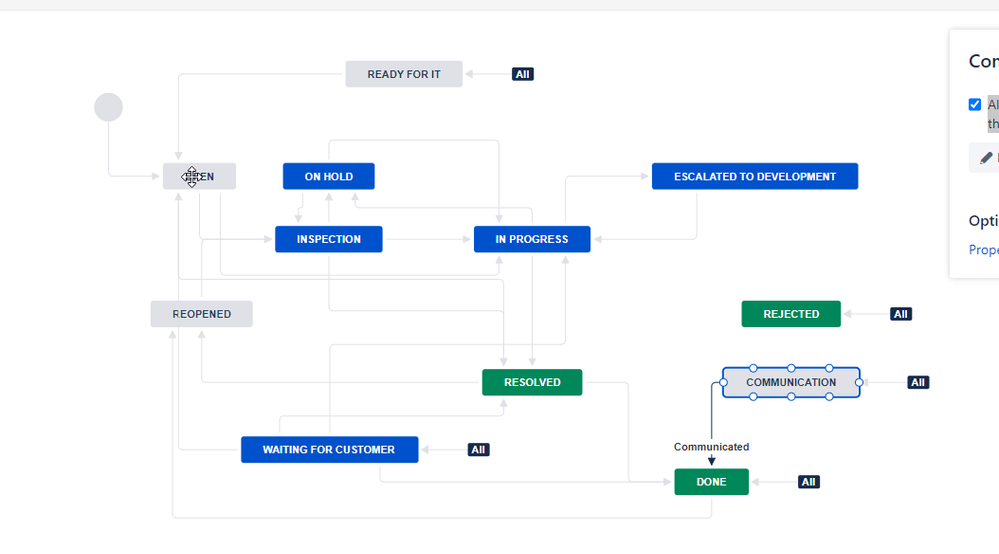Screen dimensions: 999x554
Task: Click the OPEN status node
Action: (x=199, y=176)
